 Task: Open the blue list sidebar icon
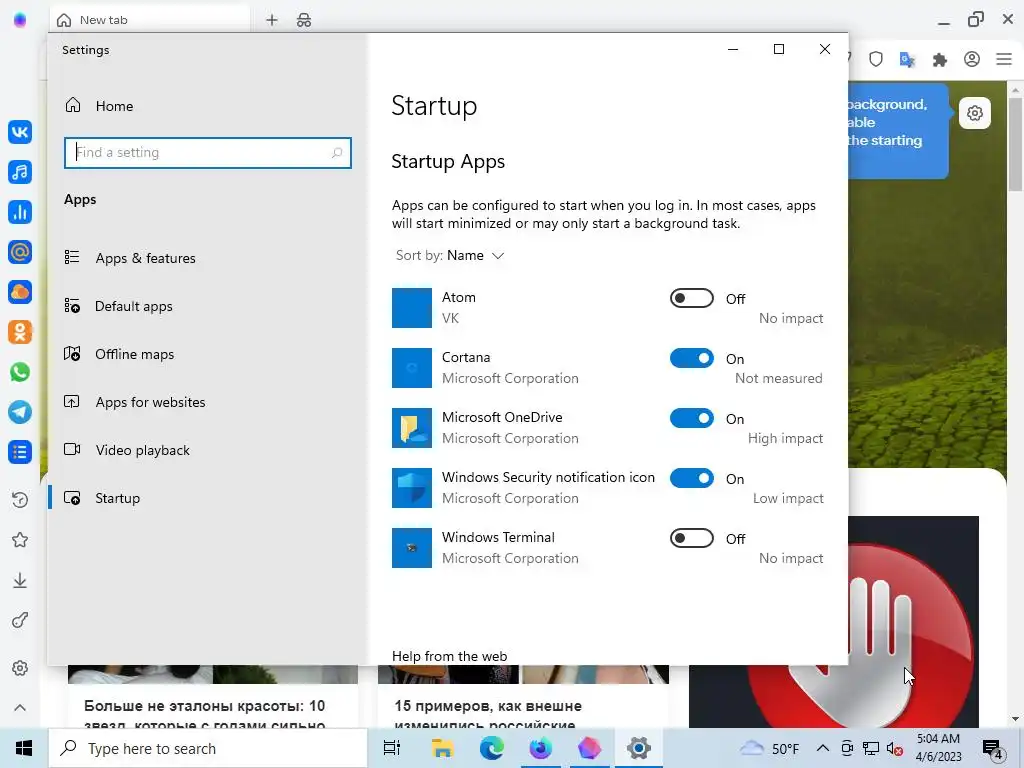(20, 451)
